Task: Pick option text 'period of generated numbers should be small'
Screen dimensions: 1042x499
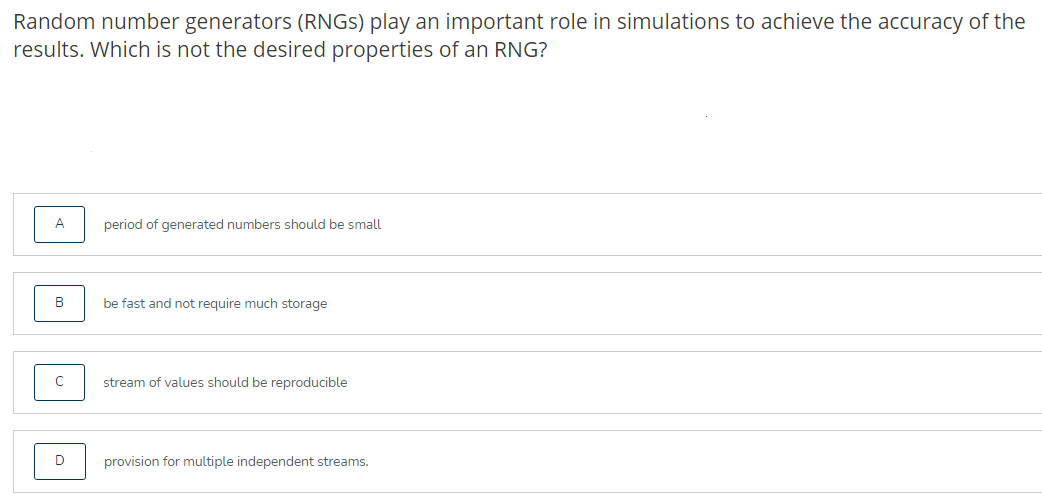Action: click(x=243, y=225)
